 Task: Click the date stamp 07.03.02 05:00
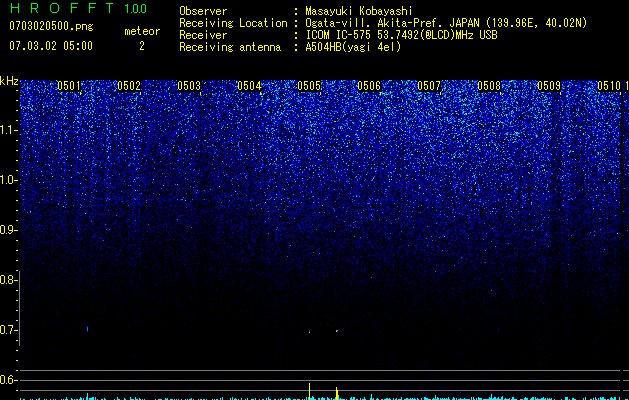pyautogui.click(x=51, y=46)
